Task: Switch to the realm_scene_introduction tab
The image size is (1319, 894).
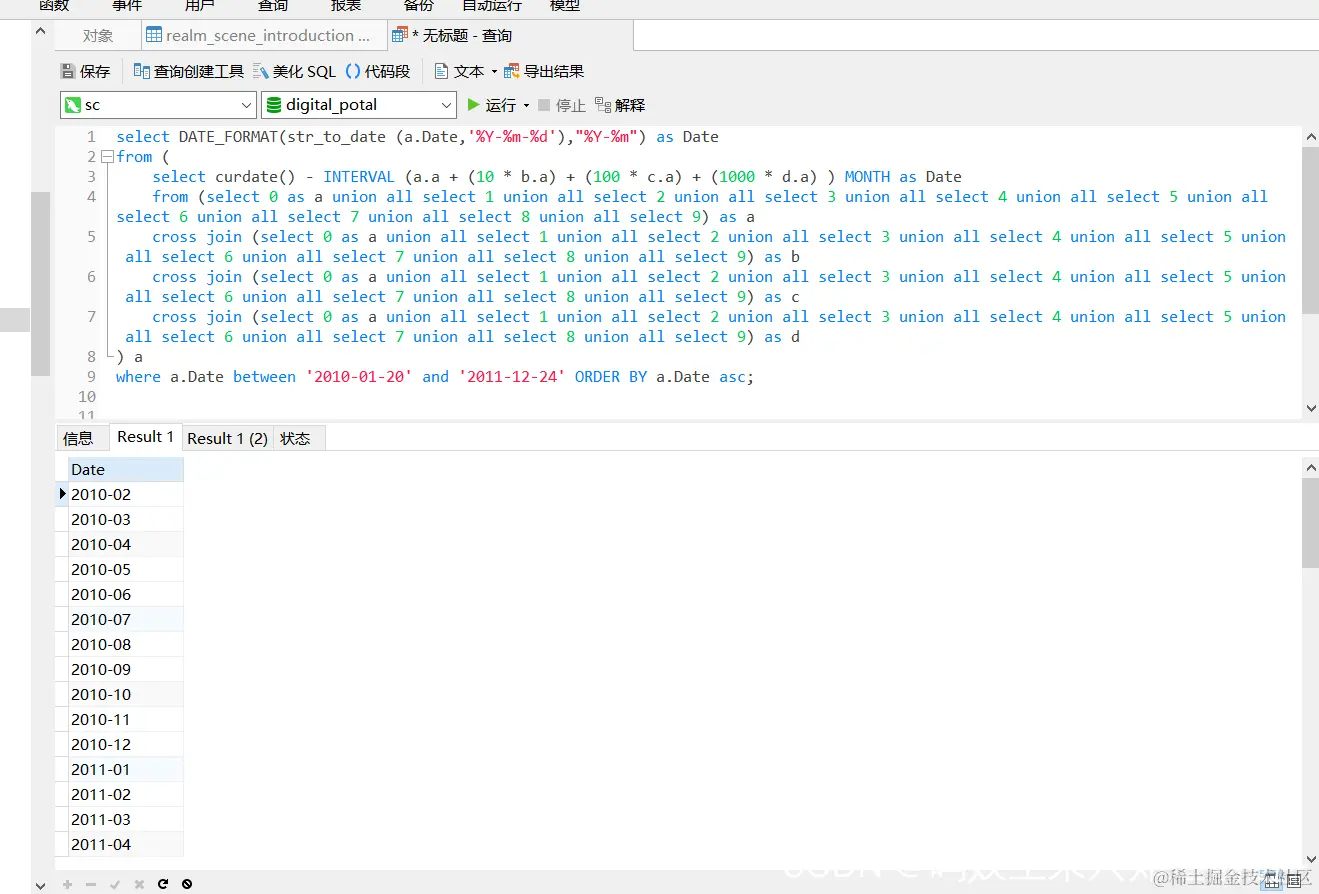Action: pyautogui.click(x=264, y=36)
